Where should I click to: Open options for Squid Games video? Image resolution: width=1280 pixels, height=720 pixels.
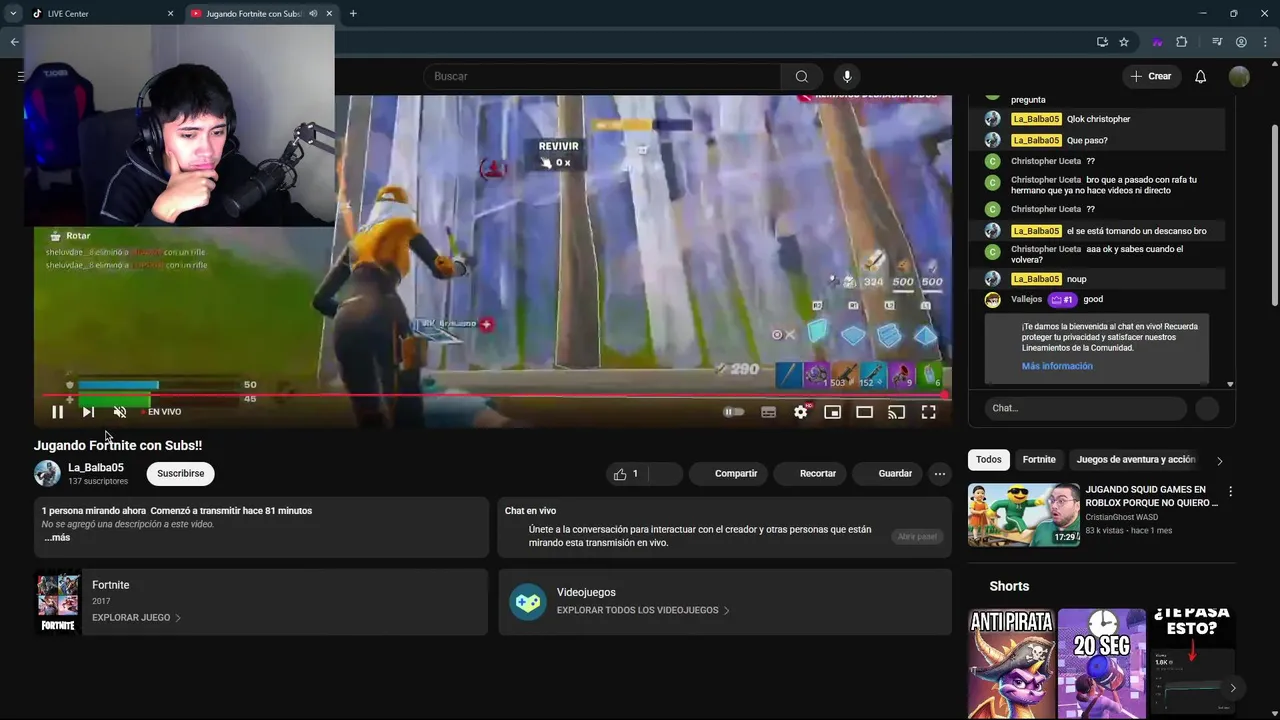pyautogui.click(x=1230, y=491)
